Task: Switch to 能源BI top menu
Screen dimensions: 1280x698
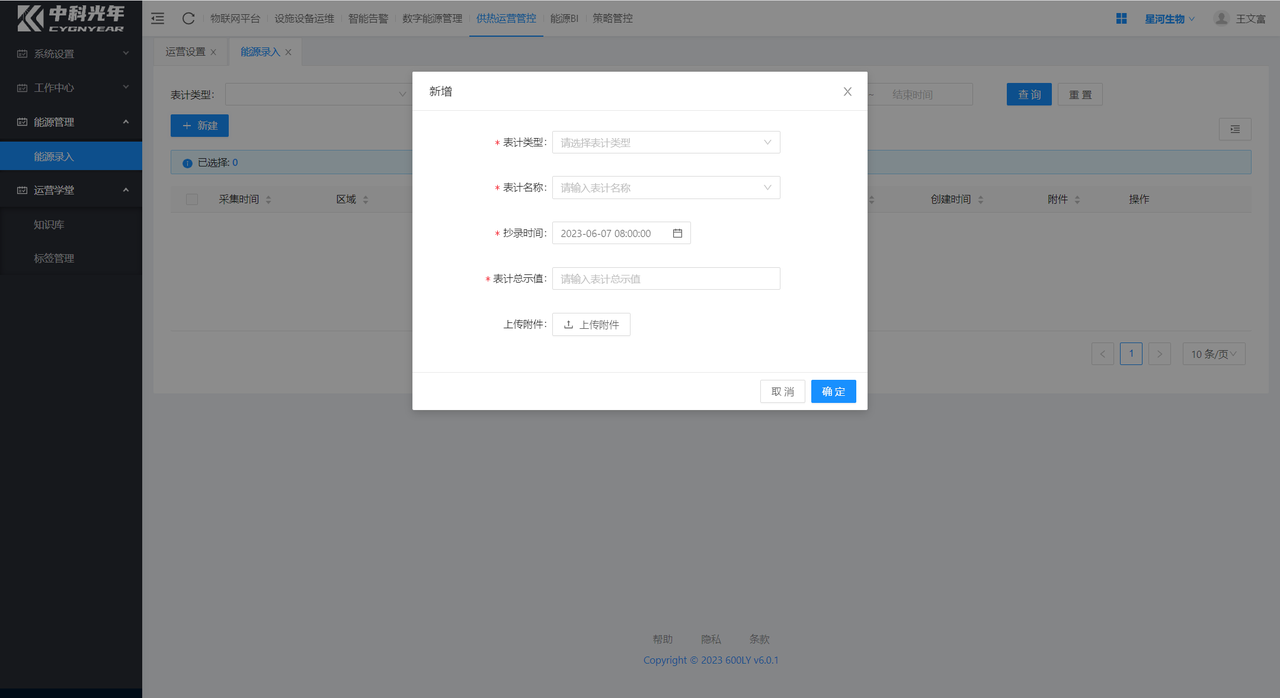Action: 564,18
